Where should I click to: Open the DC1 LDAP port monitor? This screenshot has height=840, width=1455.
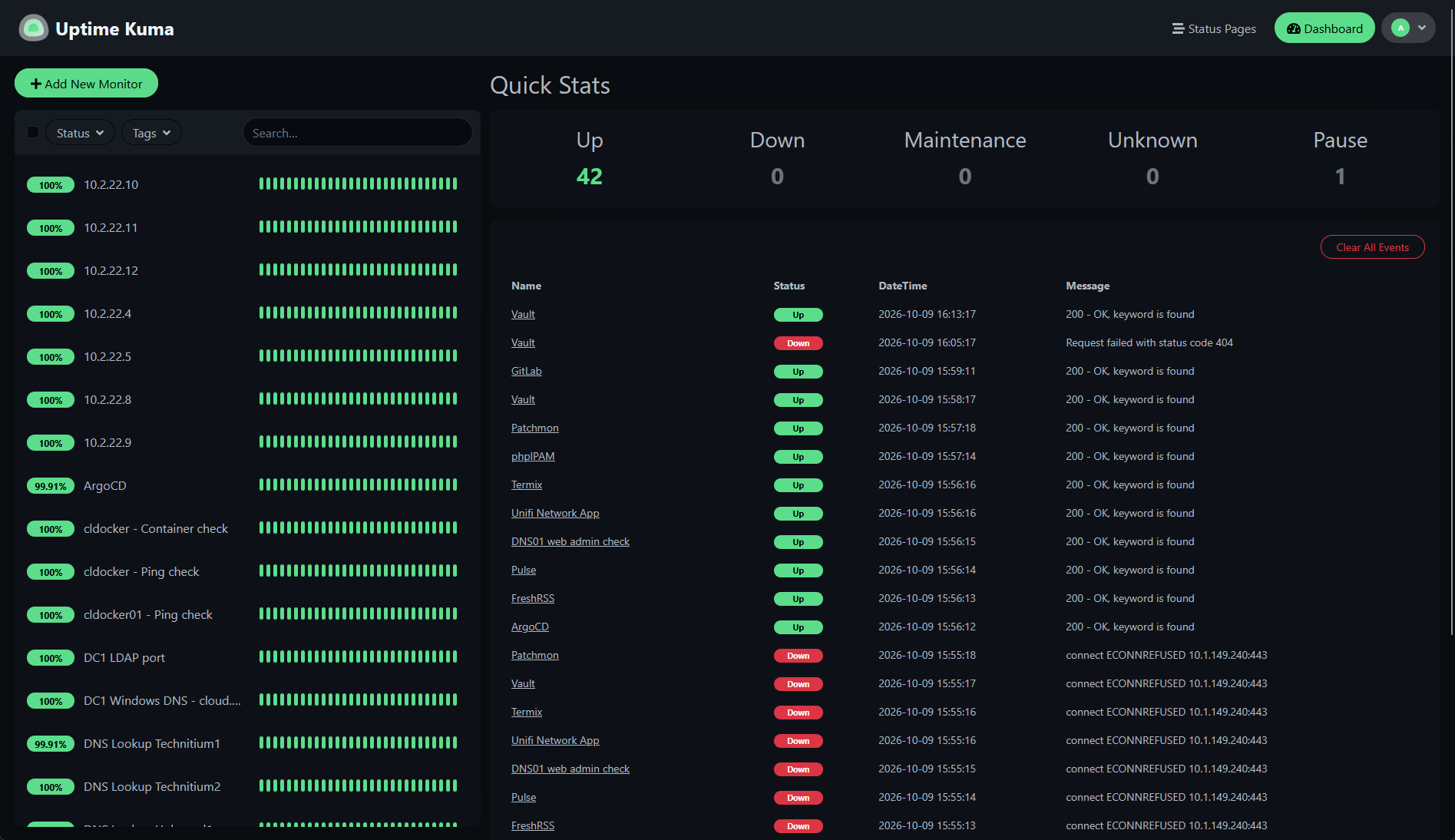point(247,657)
